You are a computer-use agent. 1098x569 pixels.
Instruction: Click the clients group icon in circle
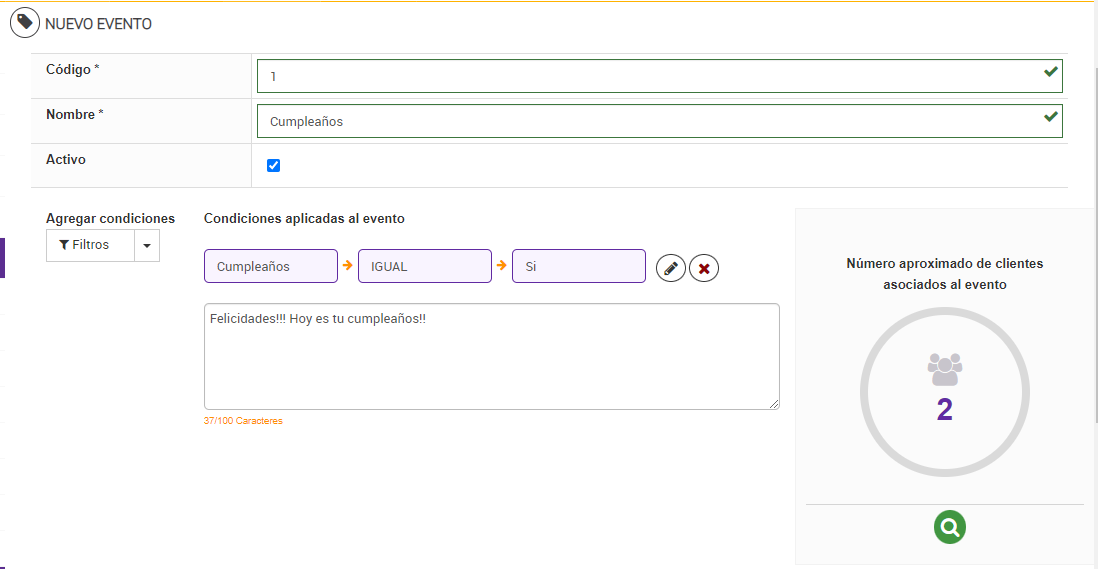pos(945,369)
